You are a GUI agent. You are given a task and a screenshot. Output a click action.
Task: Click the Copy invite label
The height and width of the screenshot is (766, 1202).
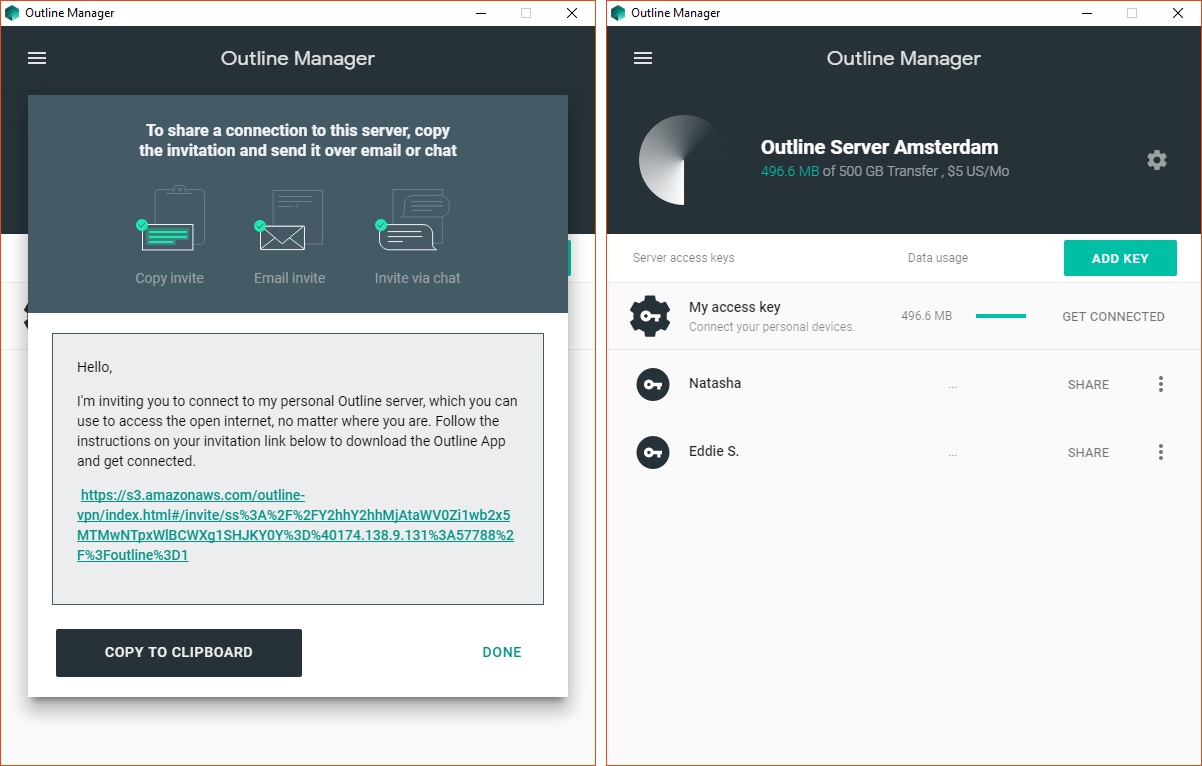[x=169, y=278]
